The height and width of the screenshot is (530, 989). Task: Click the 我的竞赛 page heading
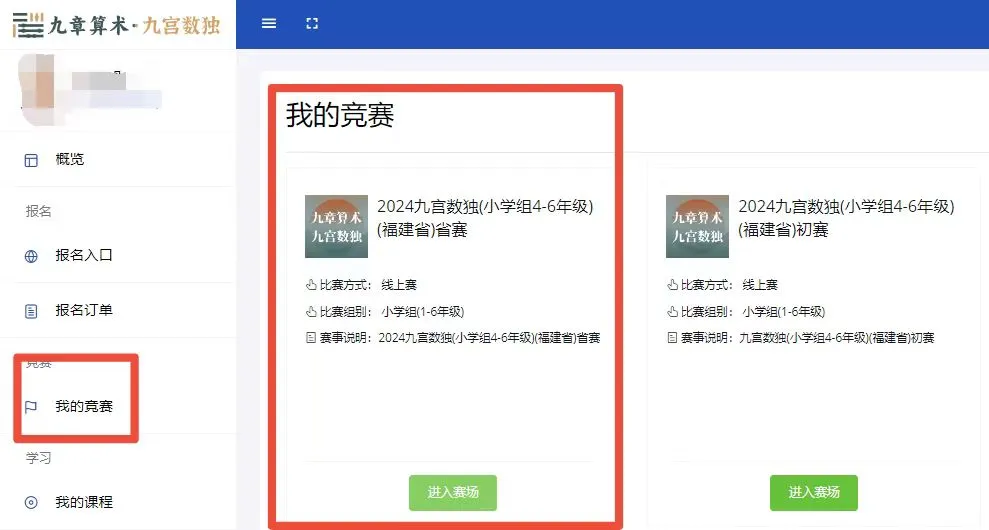click(x=340, y=115)
